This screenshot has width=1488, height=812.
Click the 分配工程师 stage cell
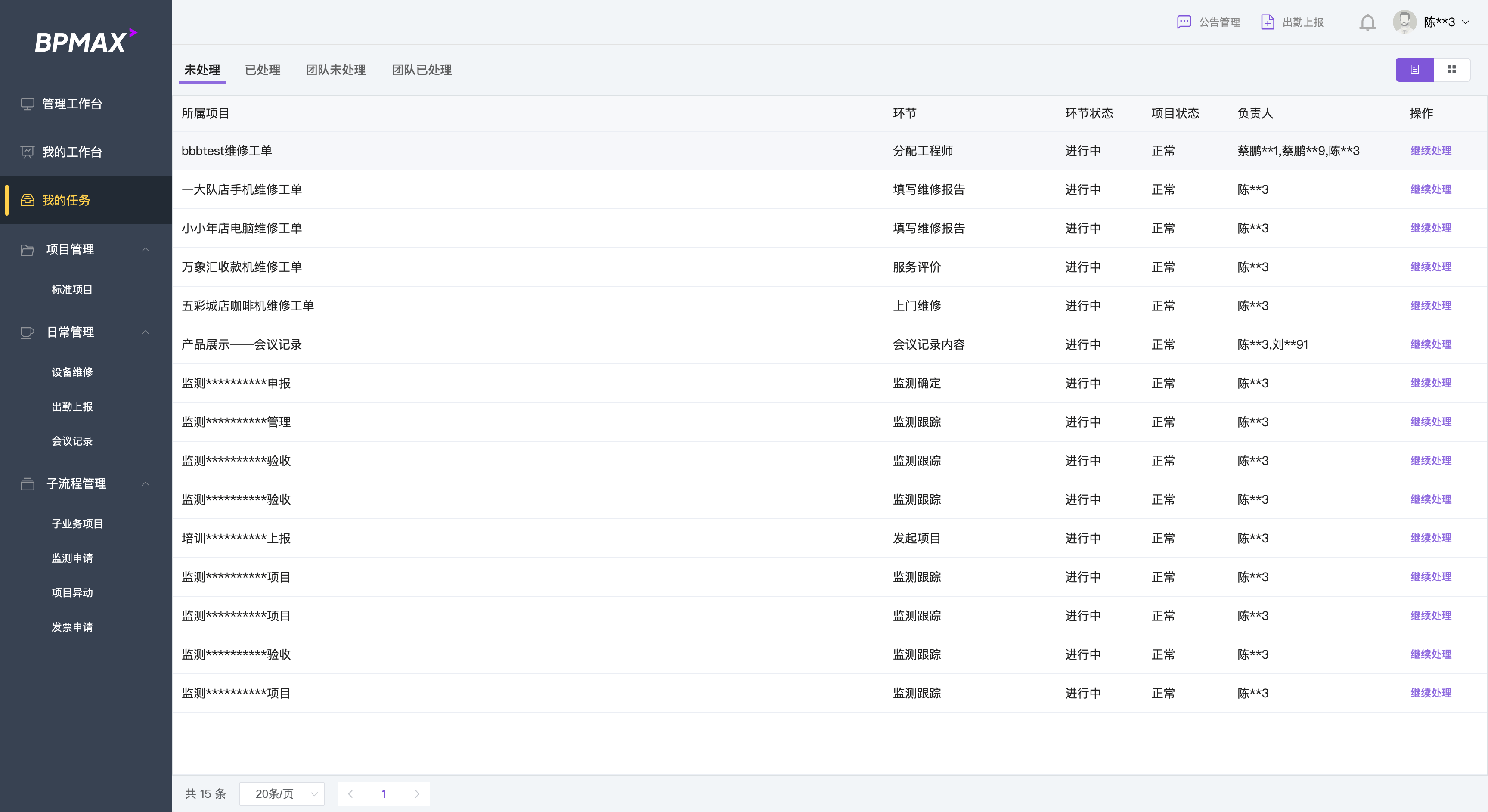click(923, 151)
